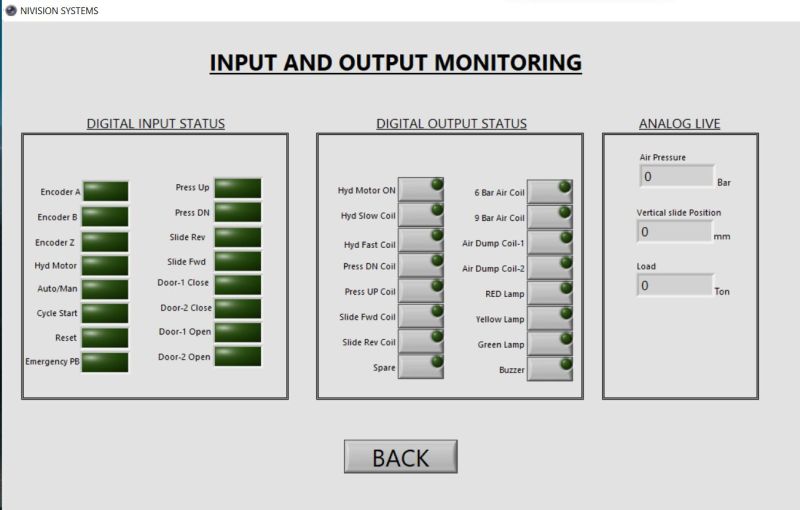The image size is (800, 510).
Task: Click the Door-1 Close status indicator
Action: (x=237, y=284)
